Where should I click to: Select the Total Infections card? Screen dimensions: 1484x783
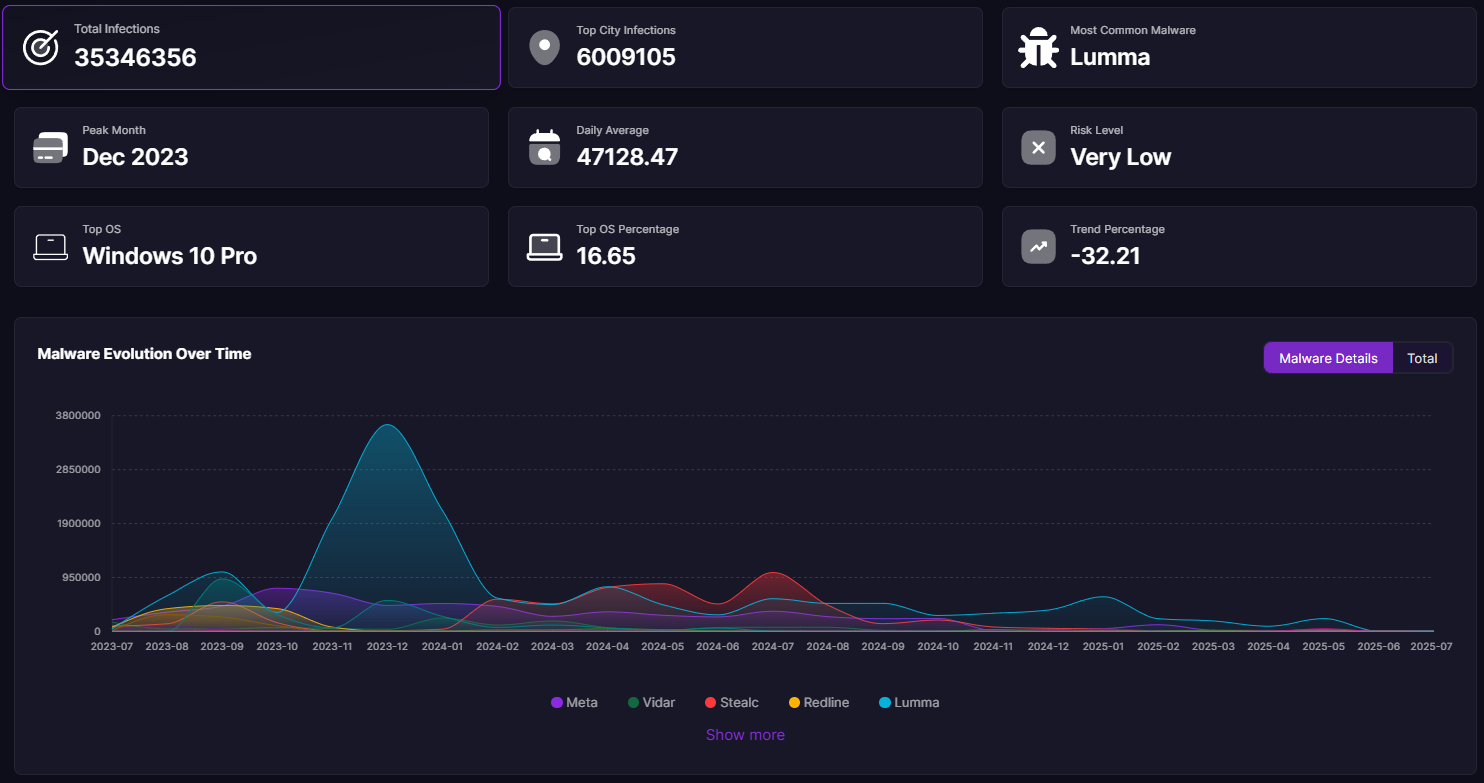coord(251,47)
